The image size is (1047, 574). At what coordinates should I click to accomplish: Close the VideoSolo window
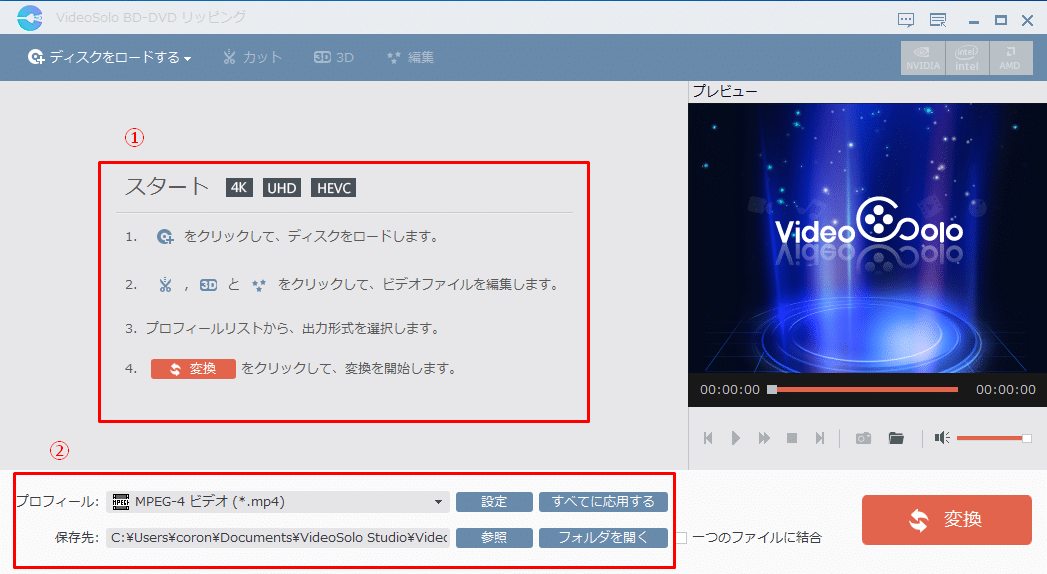tap(1028, 20)
